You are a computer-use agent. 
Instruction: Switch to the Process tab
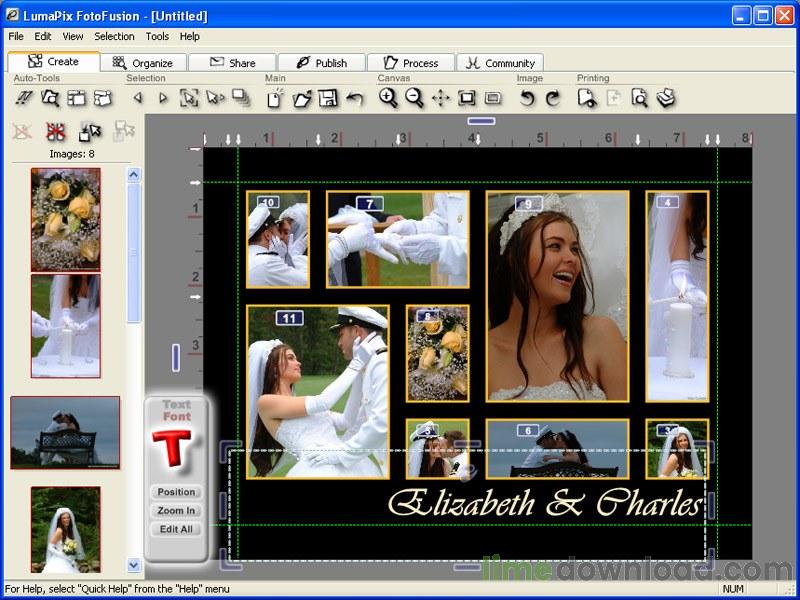click(411, 61)
